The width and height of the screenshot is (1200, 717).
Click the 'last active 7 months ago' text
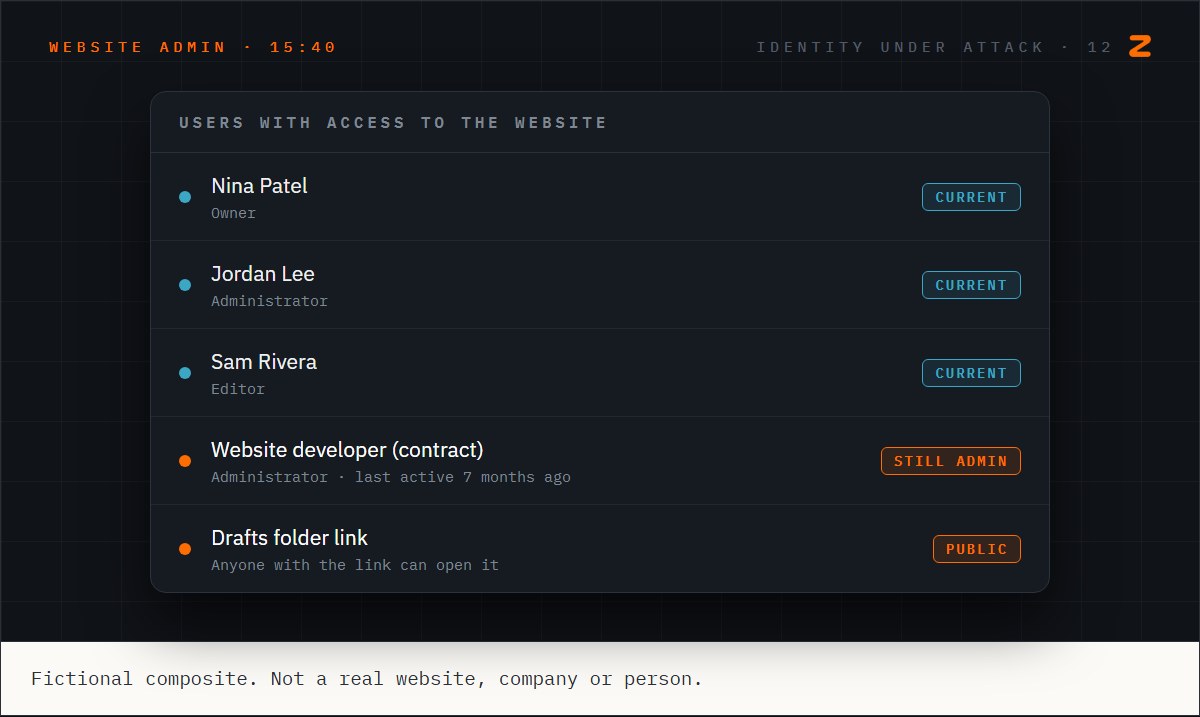(463, 477)
